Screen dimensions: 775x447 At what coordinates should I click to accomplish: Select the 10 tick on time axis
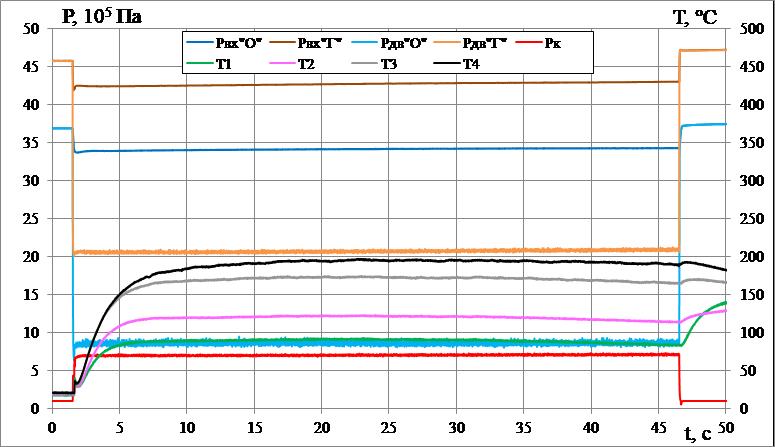point(186,424)
